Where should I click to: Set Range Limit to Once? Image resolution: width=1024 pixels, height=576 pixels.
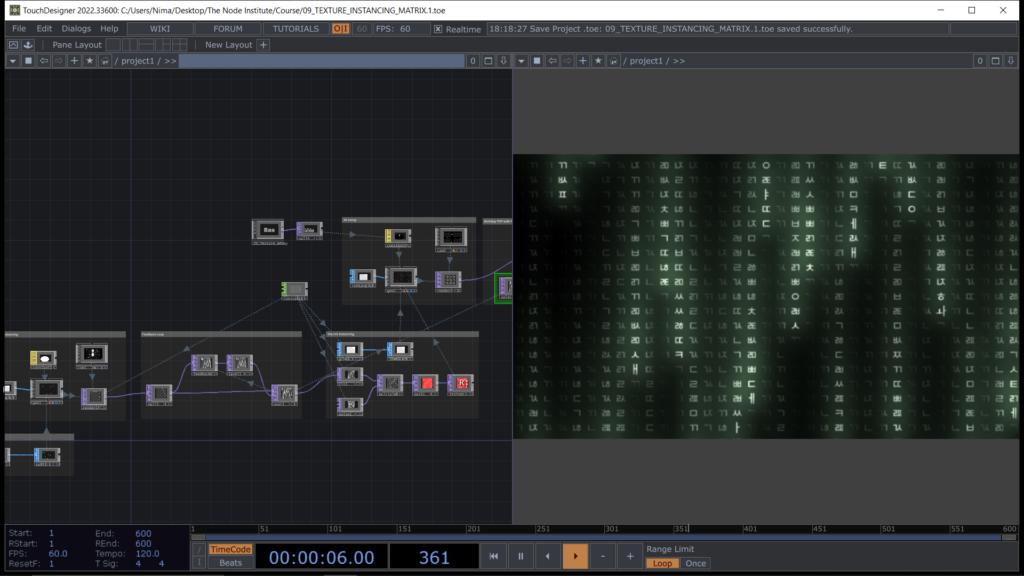pyautogui.click(x=696, y=564)
